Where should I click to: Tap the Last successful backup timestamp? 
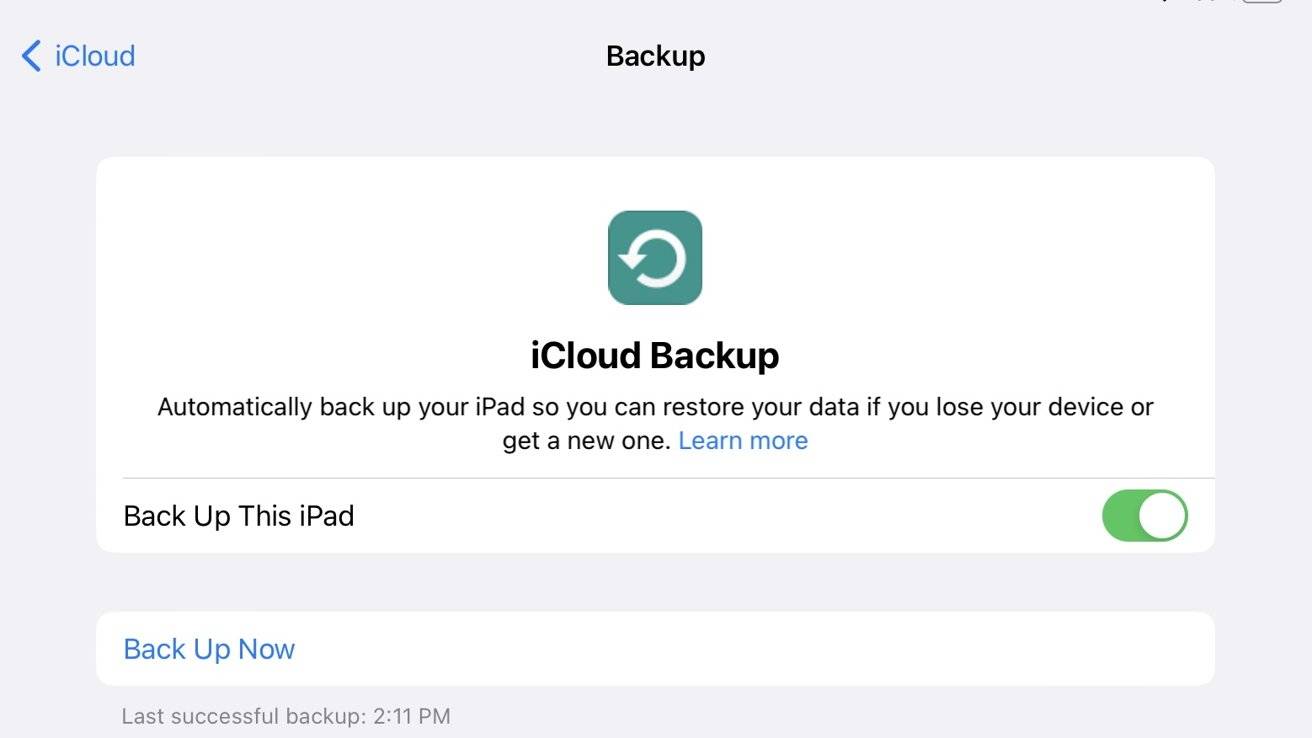click(x=285, y=716)
